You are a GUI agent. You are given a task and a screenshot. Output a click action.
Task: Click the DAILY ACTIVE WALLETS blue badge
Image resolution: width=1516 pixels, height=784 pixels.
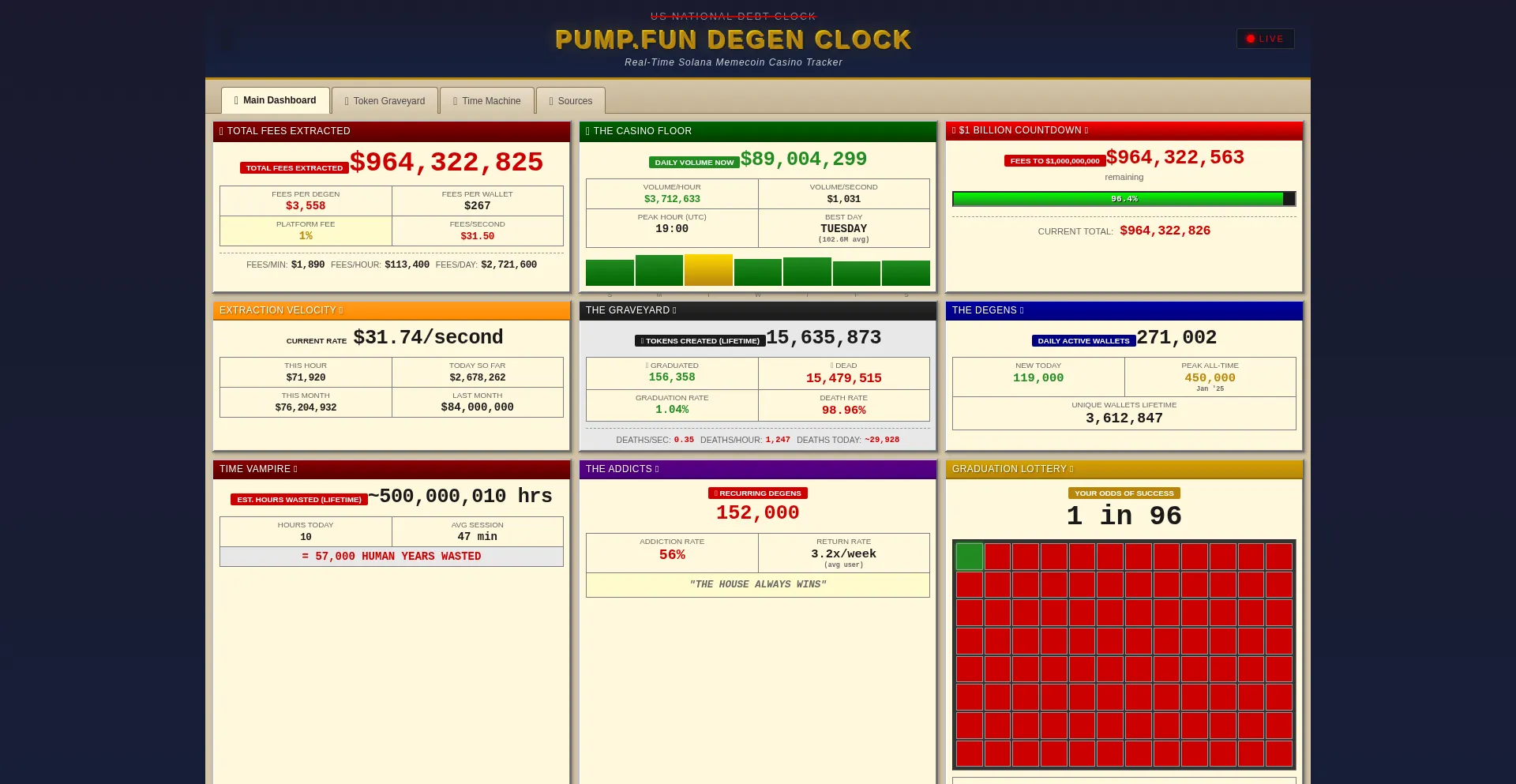point(1084,341)
